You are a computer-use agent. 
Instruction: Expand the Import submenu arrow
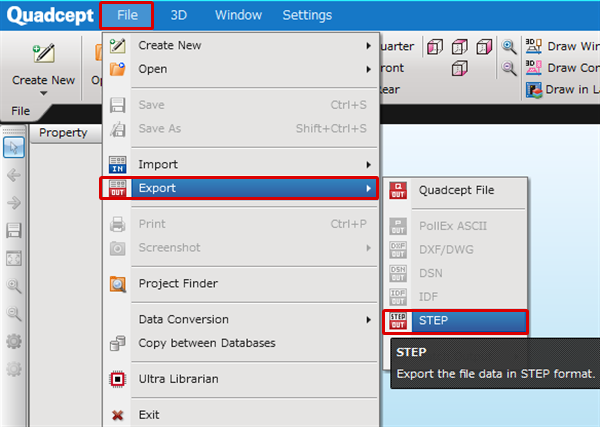coord(368,165)
